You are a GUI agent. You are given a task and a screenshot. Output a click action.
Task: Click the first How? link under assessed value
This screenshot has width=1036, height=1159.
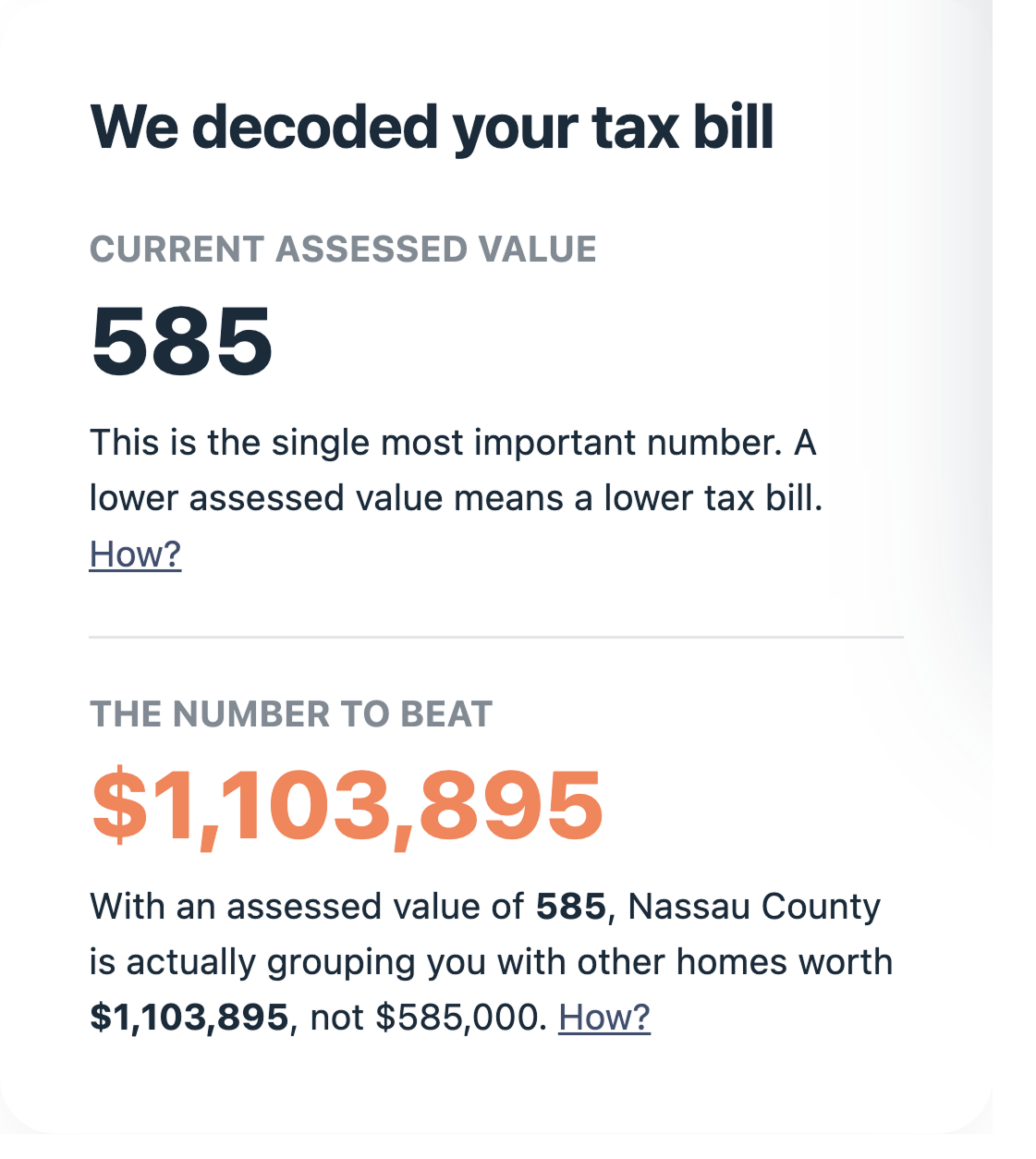click(x=135, y=553)
